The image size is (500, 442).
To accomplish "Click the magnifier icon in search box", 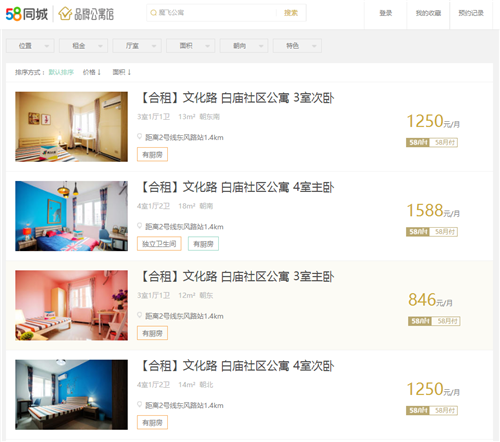I will [153, 13].
